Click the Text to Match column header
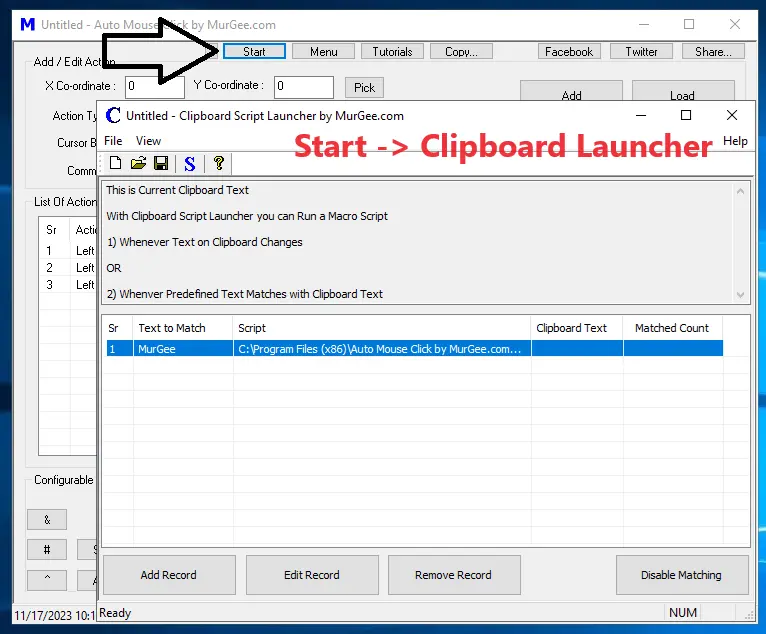The image size is (766, 634). tap(182, 328)
